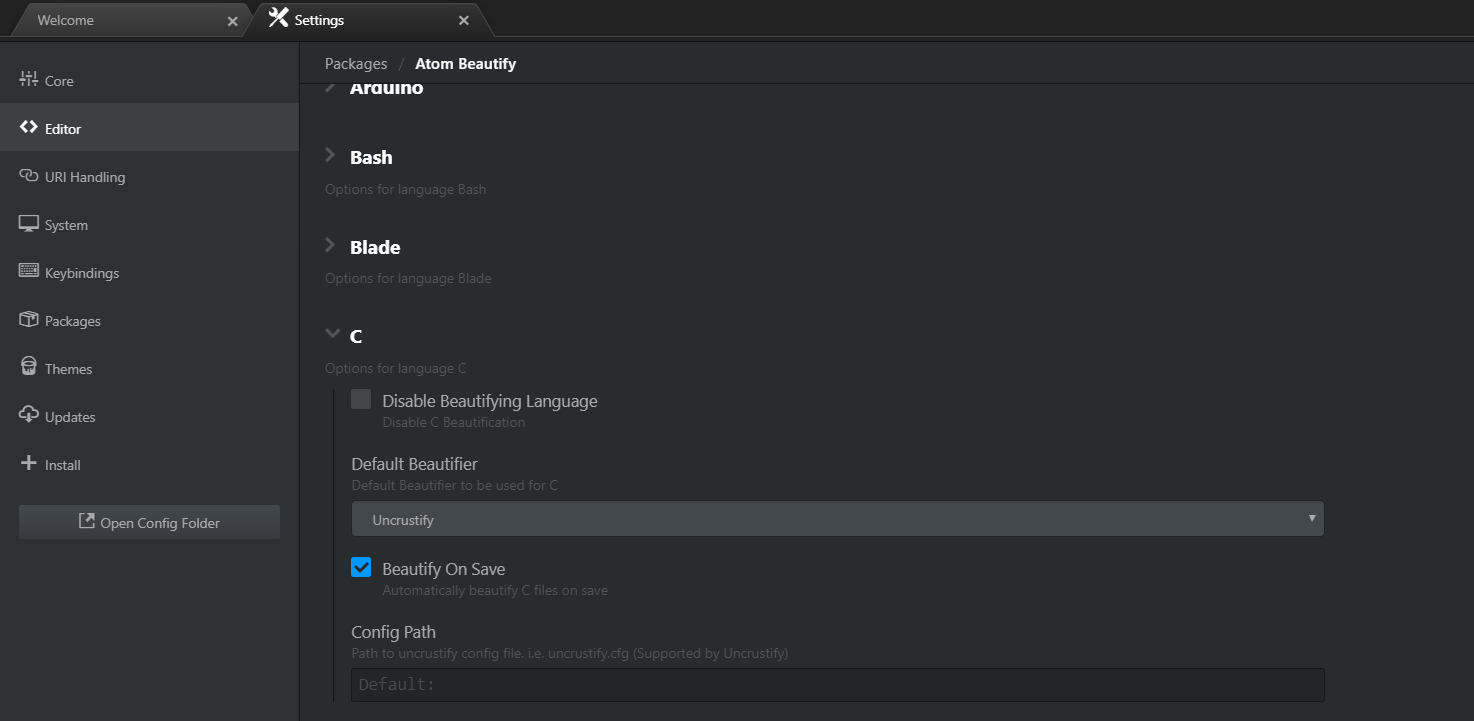Open URI Handling settings
This screenshot has width=1474, height=721.
[84, 176]
